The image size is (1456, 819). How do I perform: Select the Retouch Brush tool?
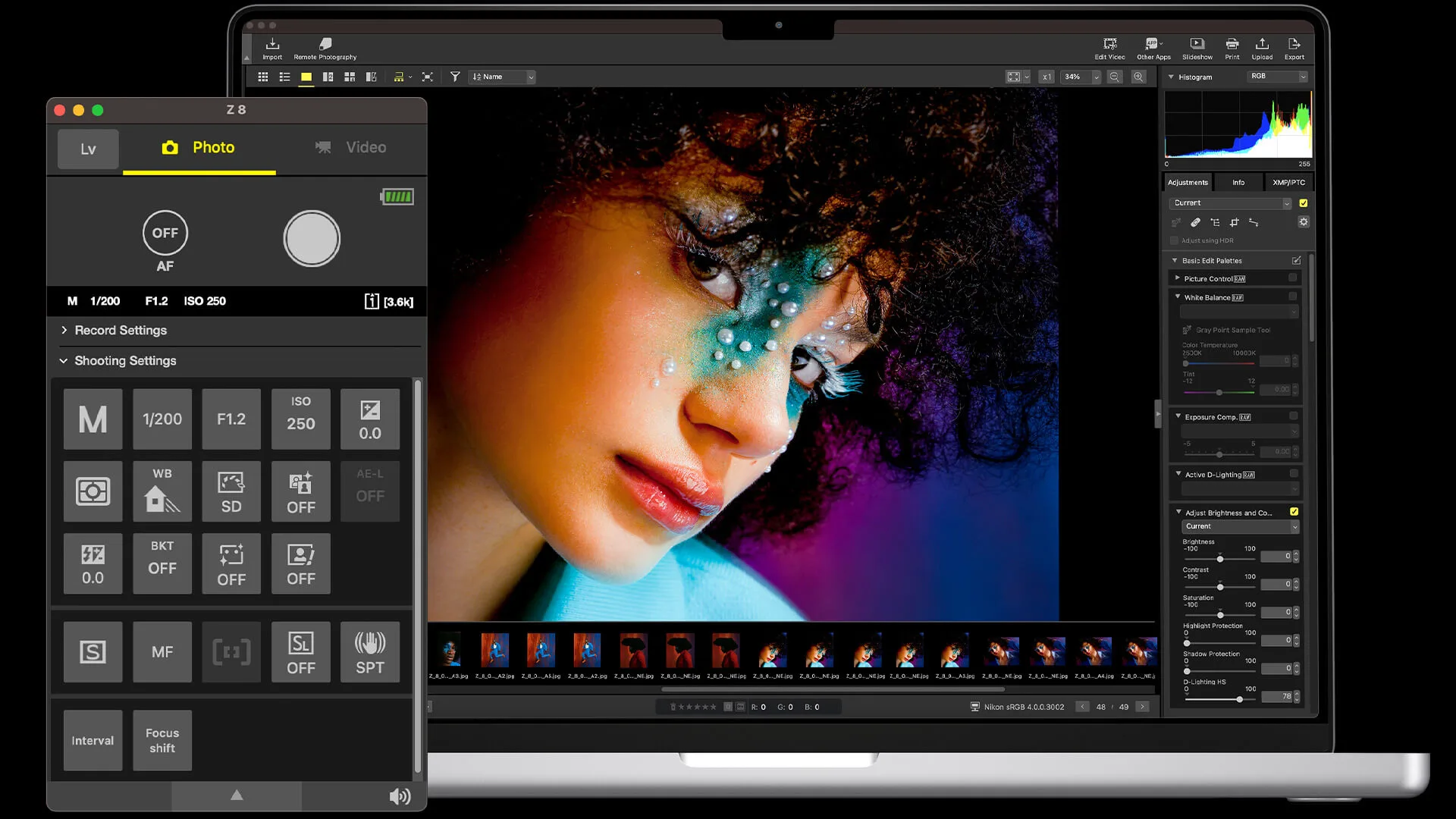coord(1196,222)
